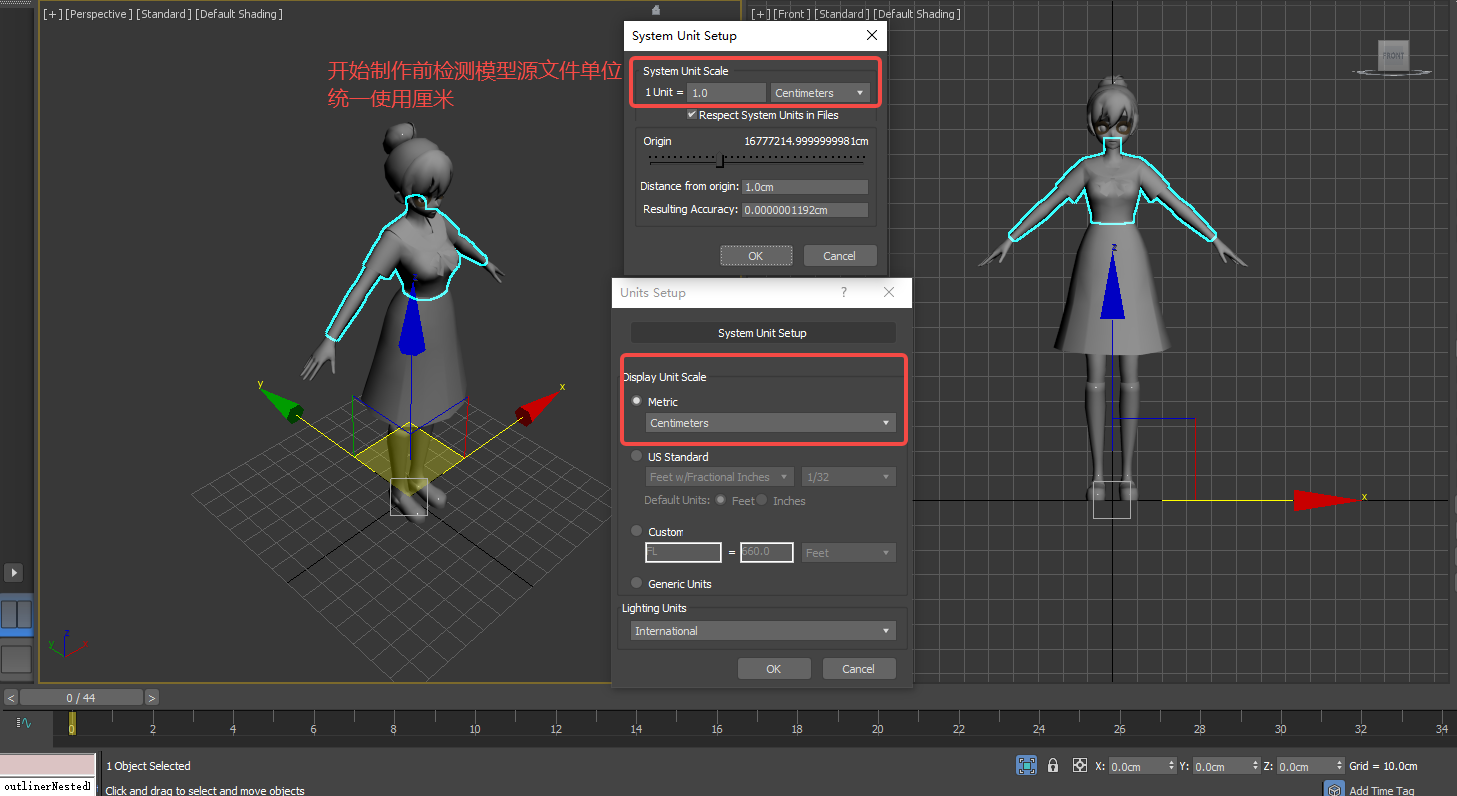Screen dimensions: 1457x796
Task: Click OK in Units Setup dialog
Action: (x=774, y=669)
